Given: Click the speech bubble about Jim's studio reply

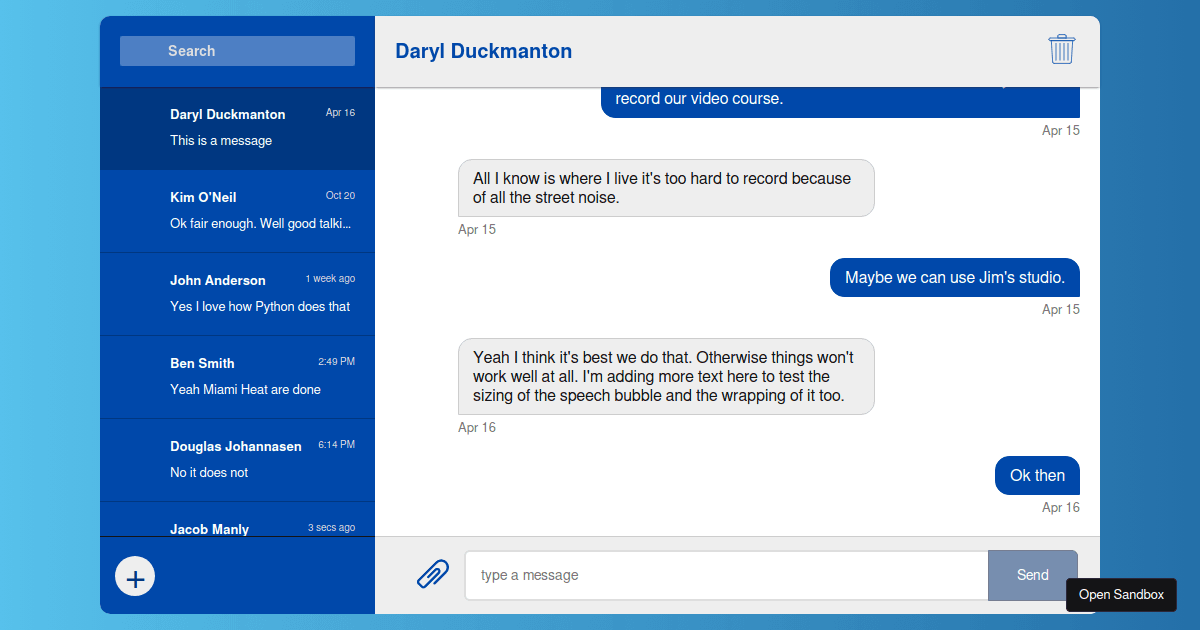Looking at the screenshot, I should (x=666, y=376).
